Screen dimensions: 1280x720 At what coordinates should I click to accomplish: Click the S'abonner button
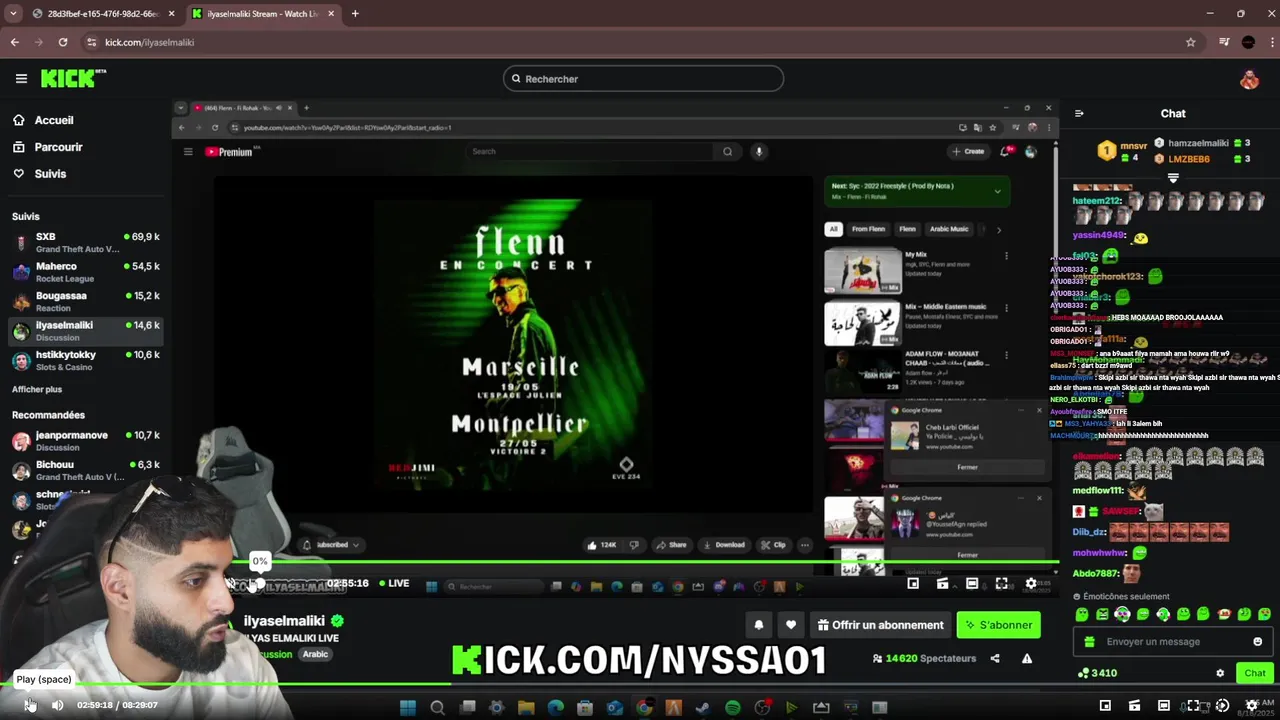(x=998, y=625)
